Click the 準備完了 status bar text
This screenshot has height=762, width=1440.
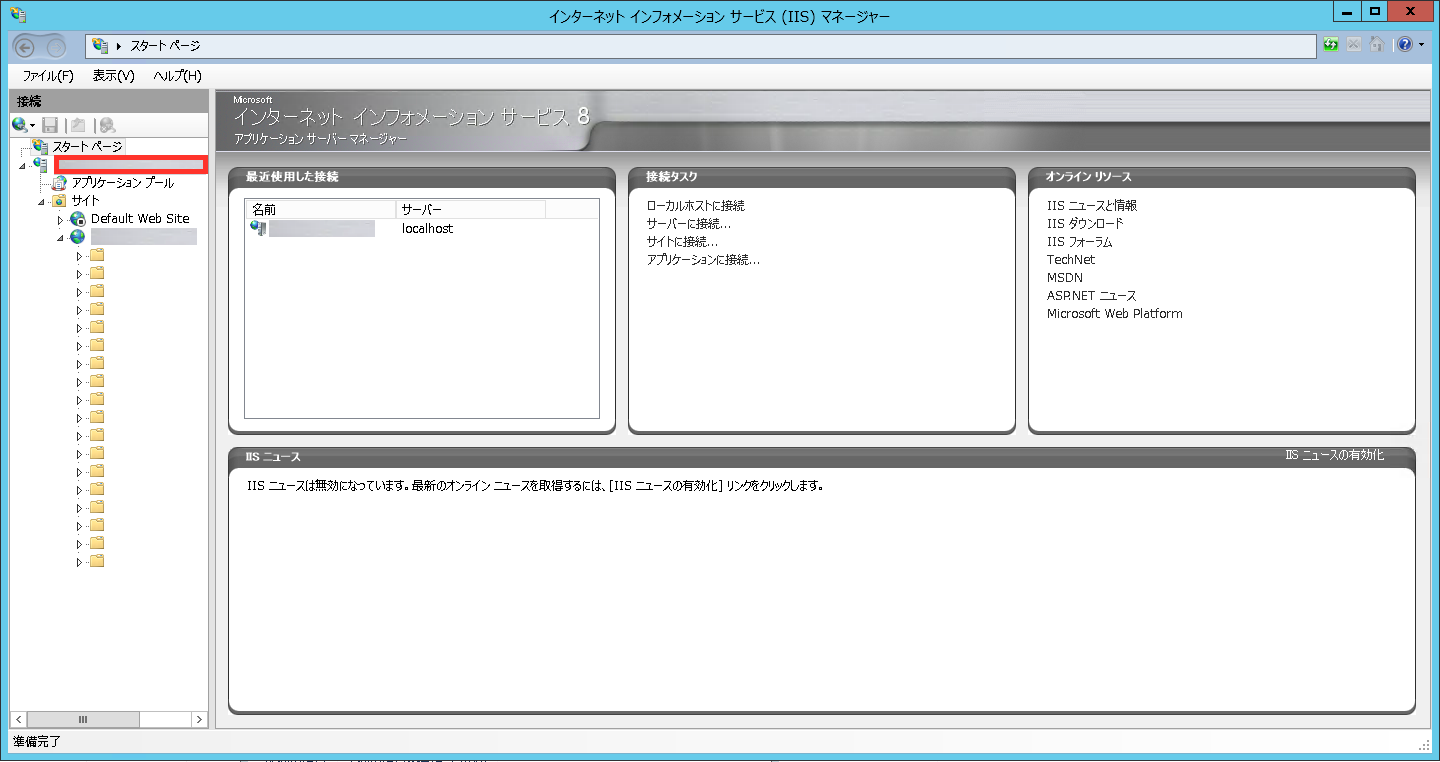(x=37, y=742)
